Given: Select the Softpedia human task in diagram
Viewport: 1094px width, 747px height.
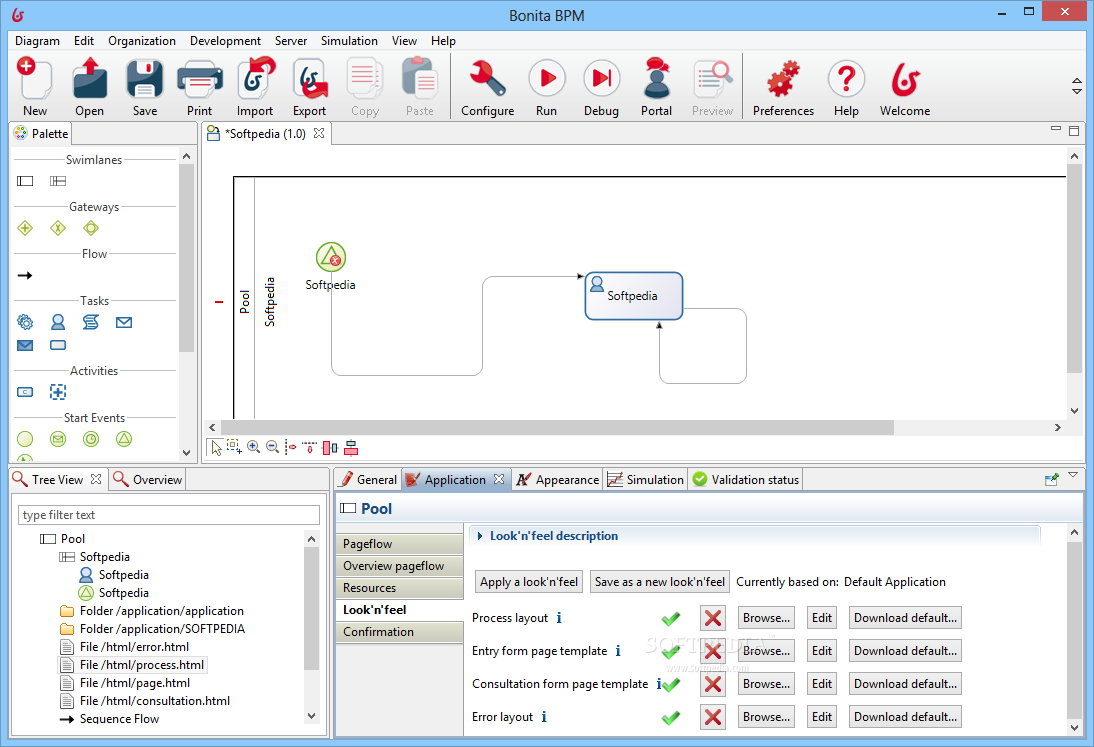Looking at the screenshot, I should [634, 296].
